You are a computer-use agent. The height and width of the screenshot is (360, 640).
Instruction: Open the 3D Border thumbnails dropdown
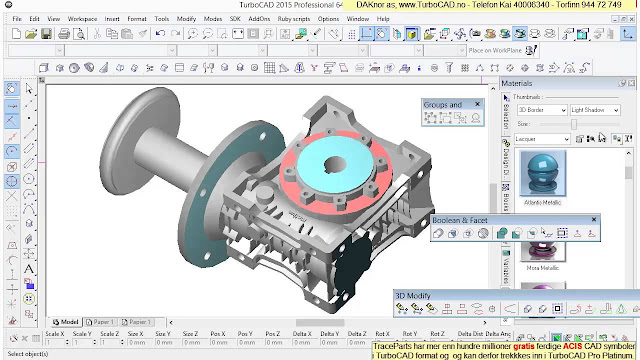click(x=542, y=110)
